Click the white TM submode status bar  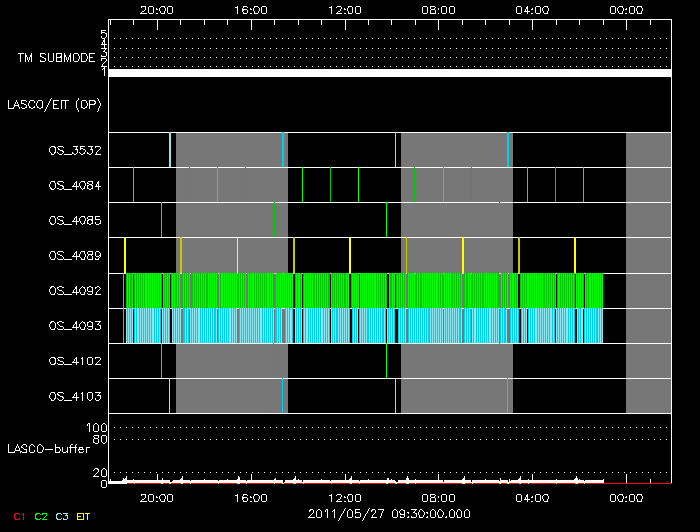[389, 73]
